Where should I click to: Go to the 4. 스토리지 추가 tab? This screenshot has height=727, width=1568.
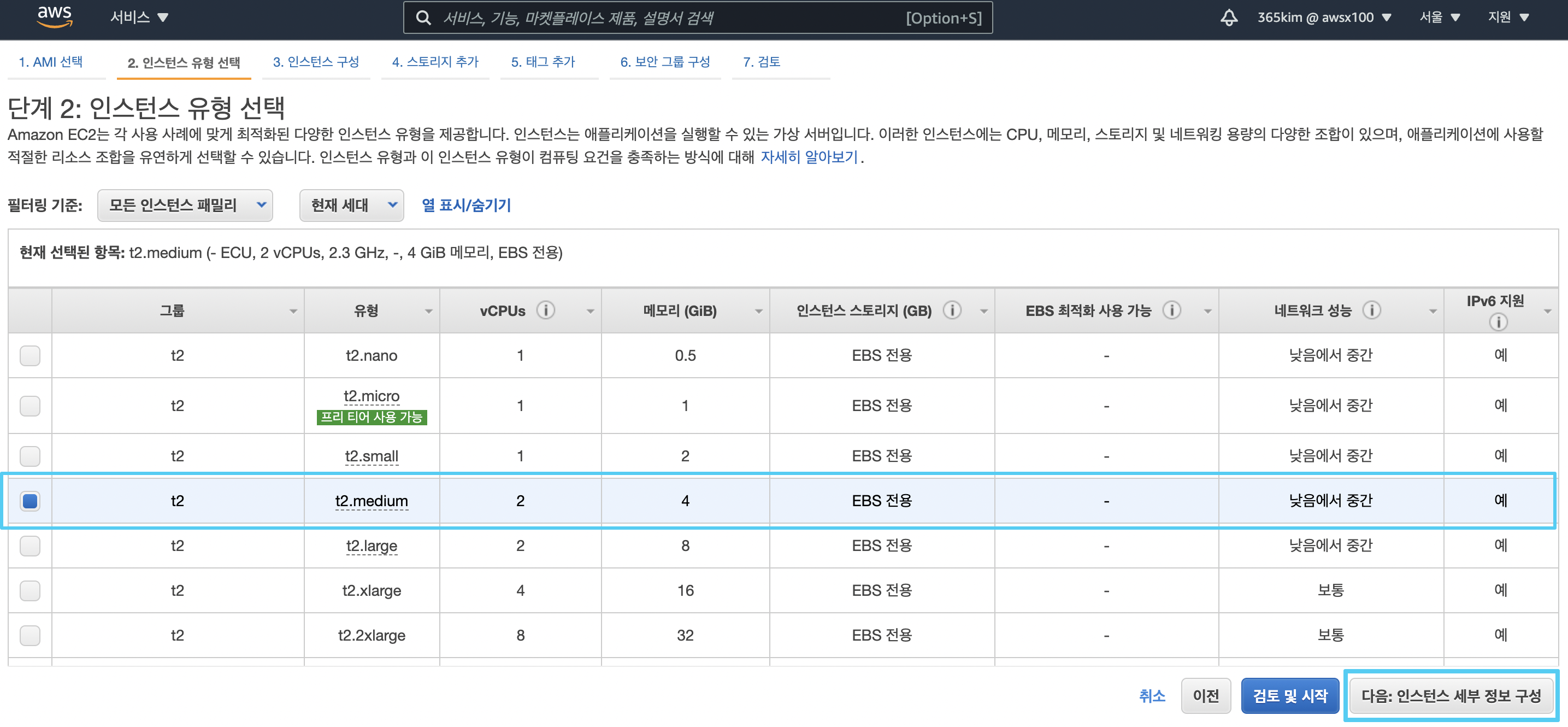434,62
